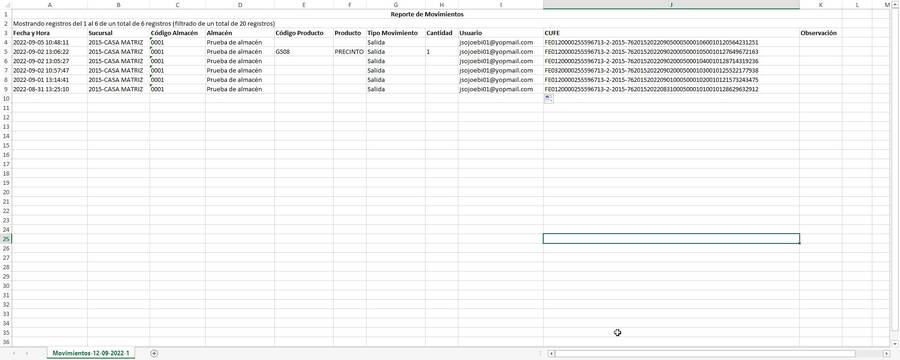Select column K header
Screen dimensions: 900x360
[821, 5]
